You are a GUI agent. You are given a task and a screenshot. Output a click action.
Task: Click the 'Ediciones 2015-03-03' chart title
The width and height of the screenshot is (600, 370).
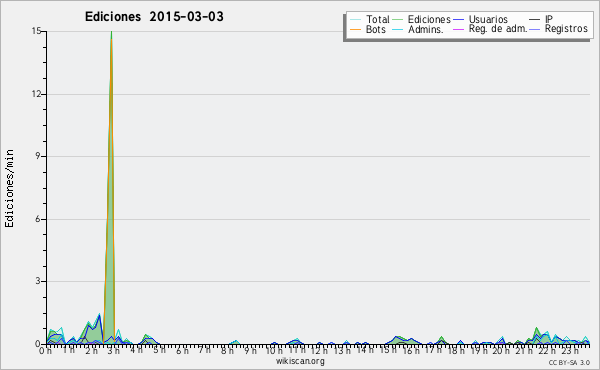pyautogui.click(x=154, y=17)
